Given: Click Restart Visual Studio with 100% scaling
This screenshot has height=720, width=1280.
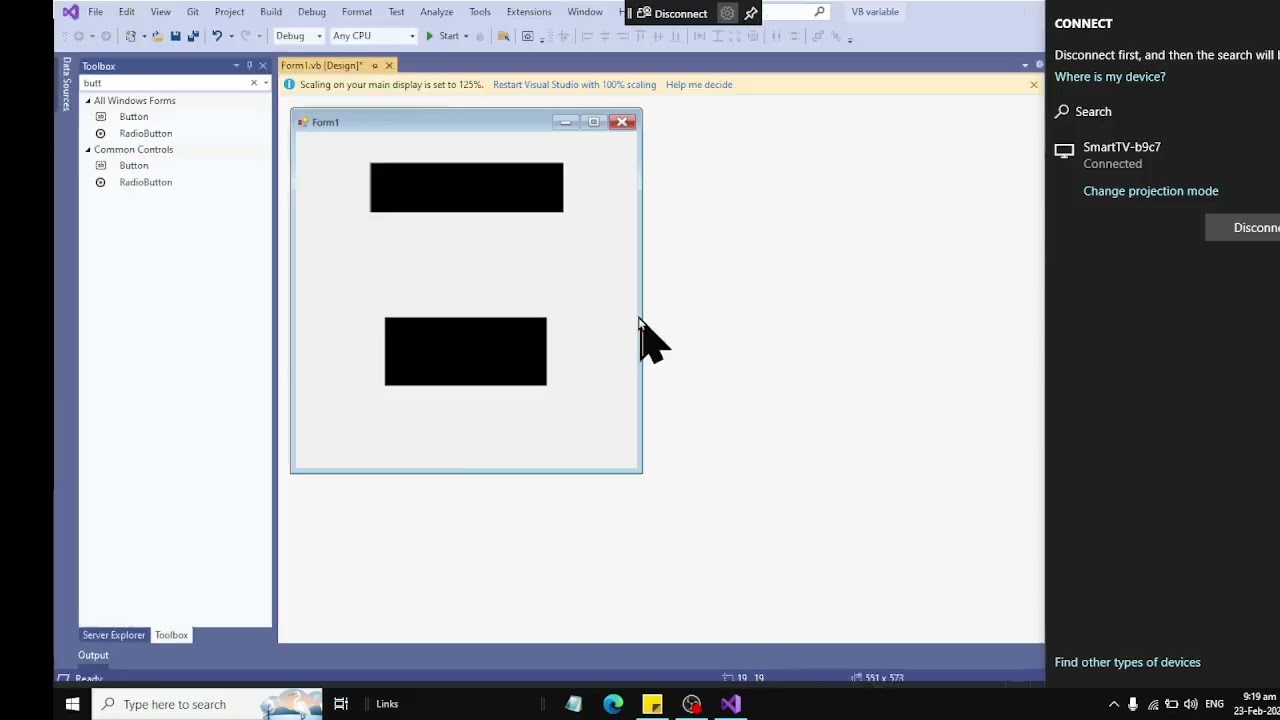Looking at the screenshot, I should click(574, 85).
